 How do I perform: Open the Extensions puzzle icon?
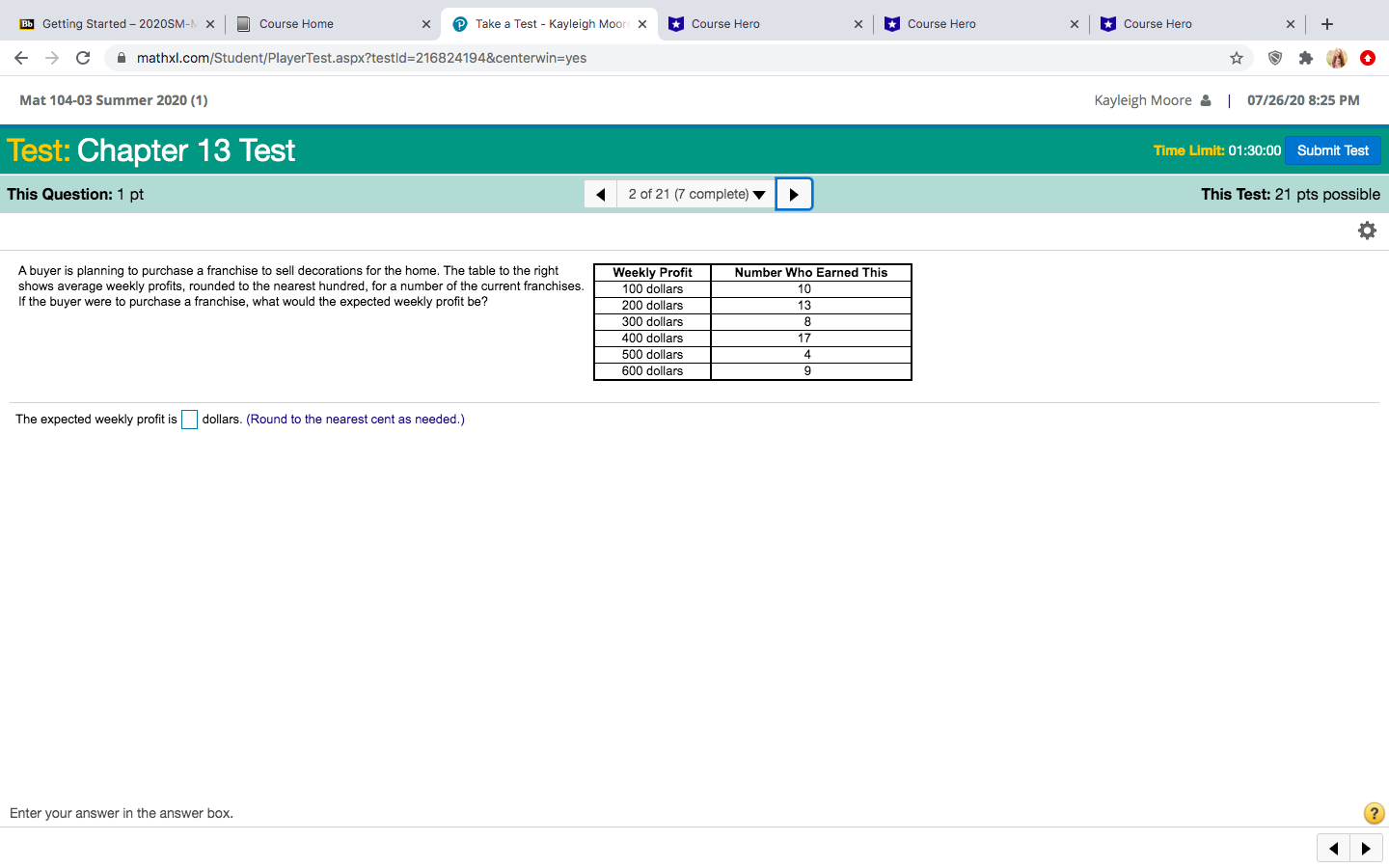click(x=1306, y=58)
